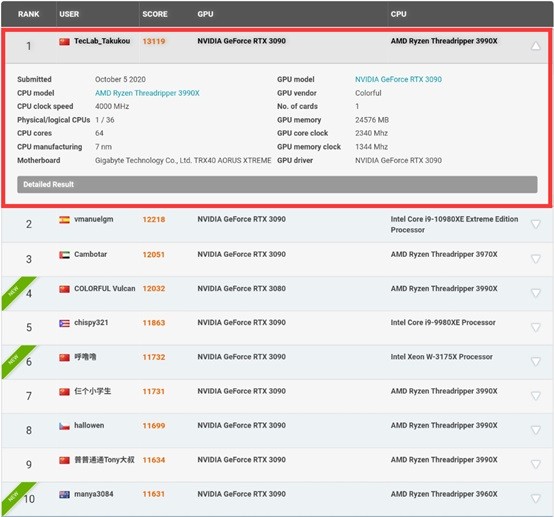Click Intel Xeon W-3175X Processor cell
The height and width of the screenshot is (517, 554).
tap(442, 357)
